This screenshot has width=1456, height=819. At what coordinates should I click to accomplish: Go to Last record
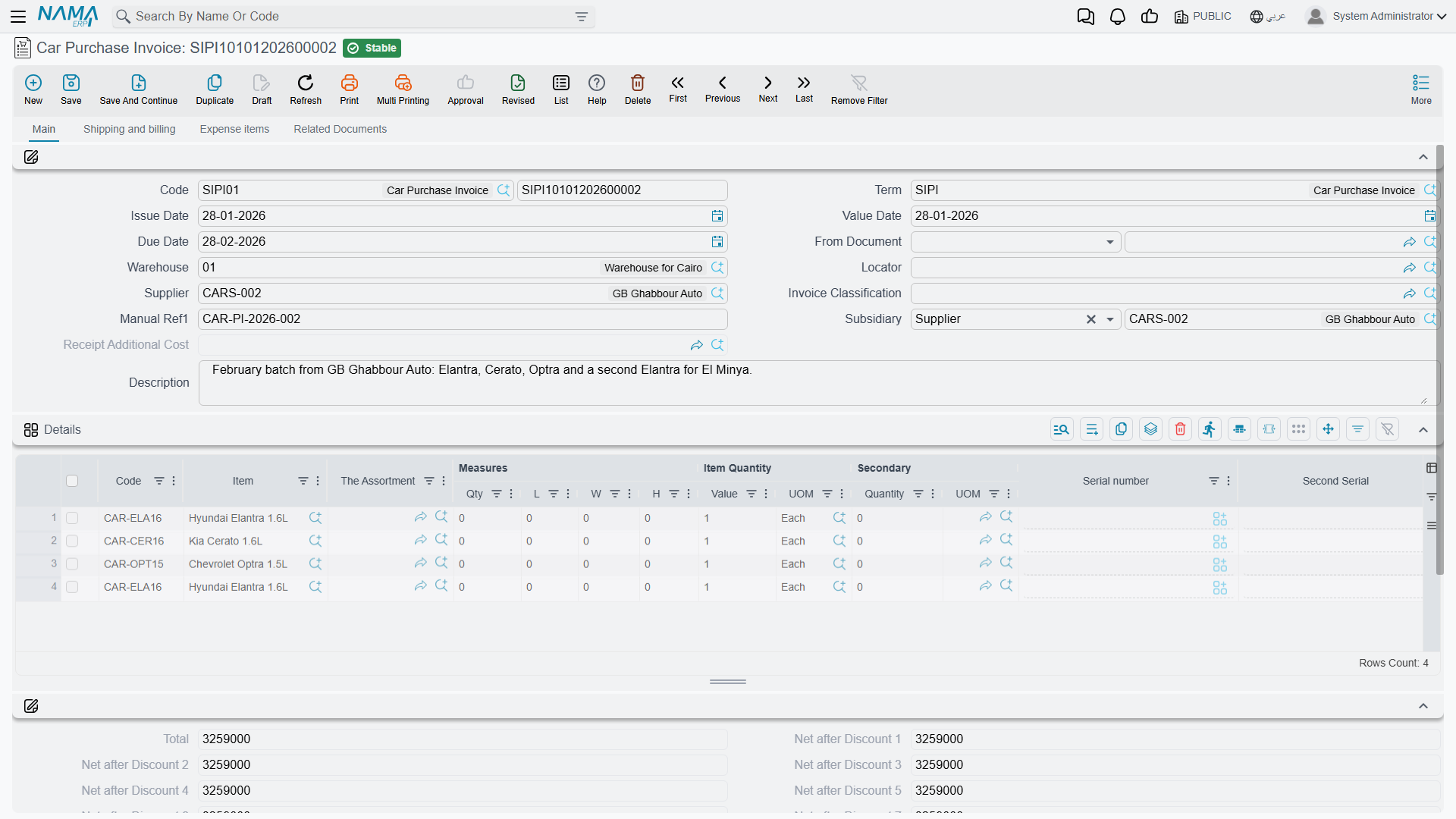click(x=804, y=89)
